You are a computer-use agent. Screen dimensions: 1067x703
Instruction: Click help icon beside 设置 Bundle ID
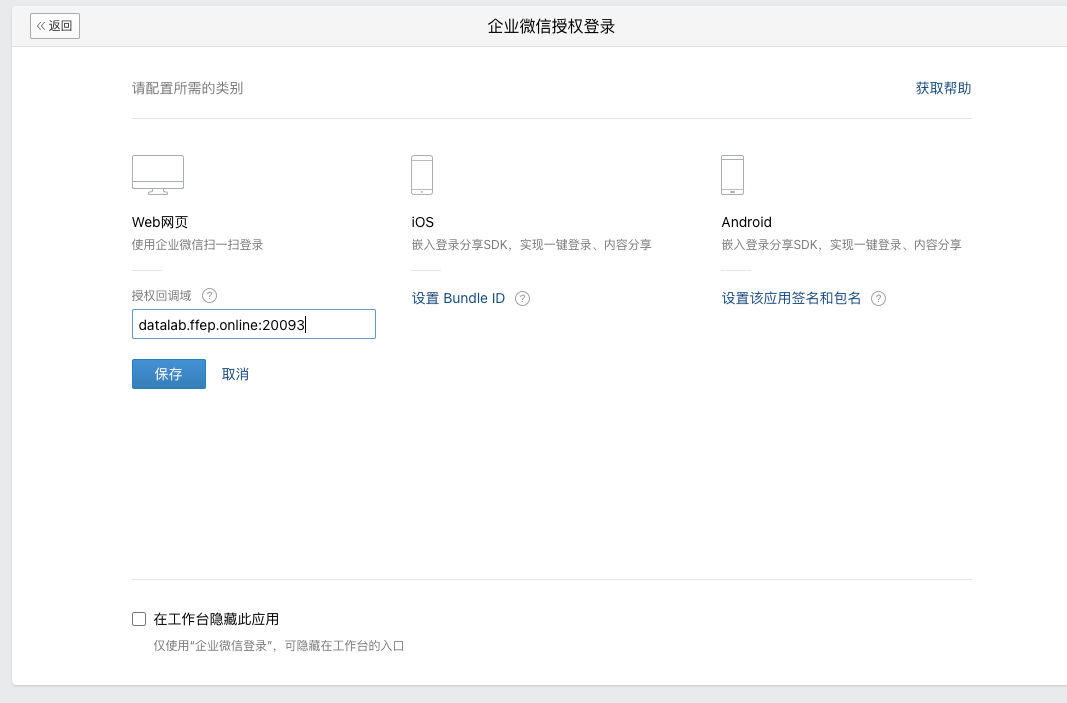coord(522,298)
